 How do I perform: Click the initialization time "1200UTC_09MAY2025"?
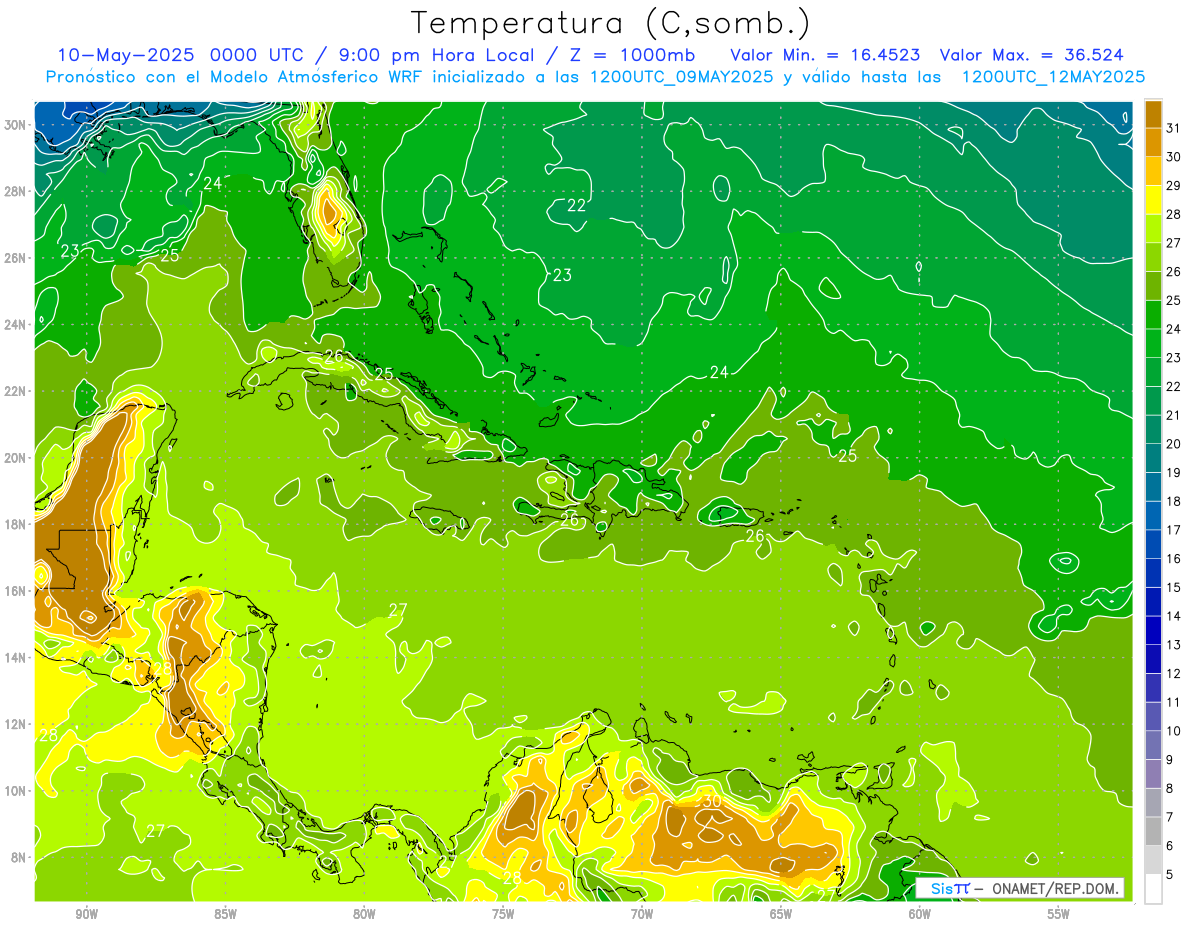click(x=681, y=77)
